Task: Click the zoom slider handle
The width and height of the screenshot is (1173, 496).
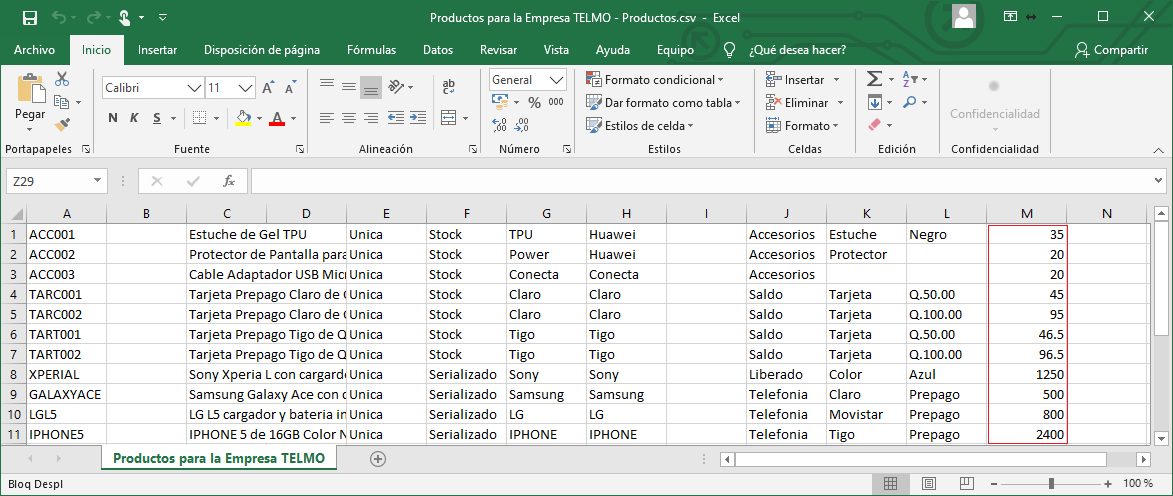Action: click(x=1051, y=483)
